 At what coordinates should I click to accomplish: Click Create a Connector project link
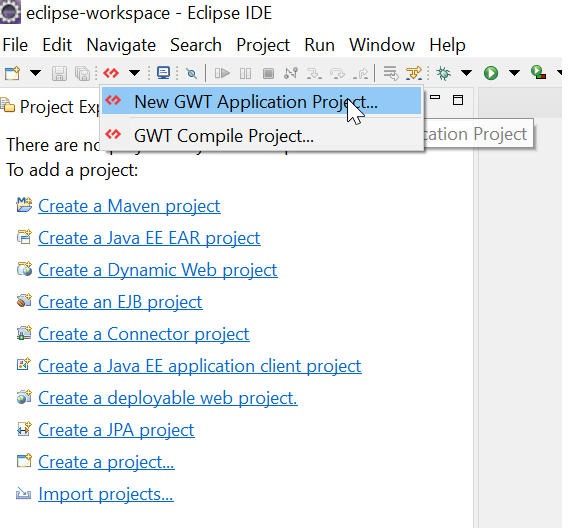pyautogui.click(x=144, y=334)
